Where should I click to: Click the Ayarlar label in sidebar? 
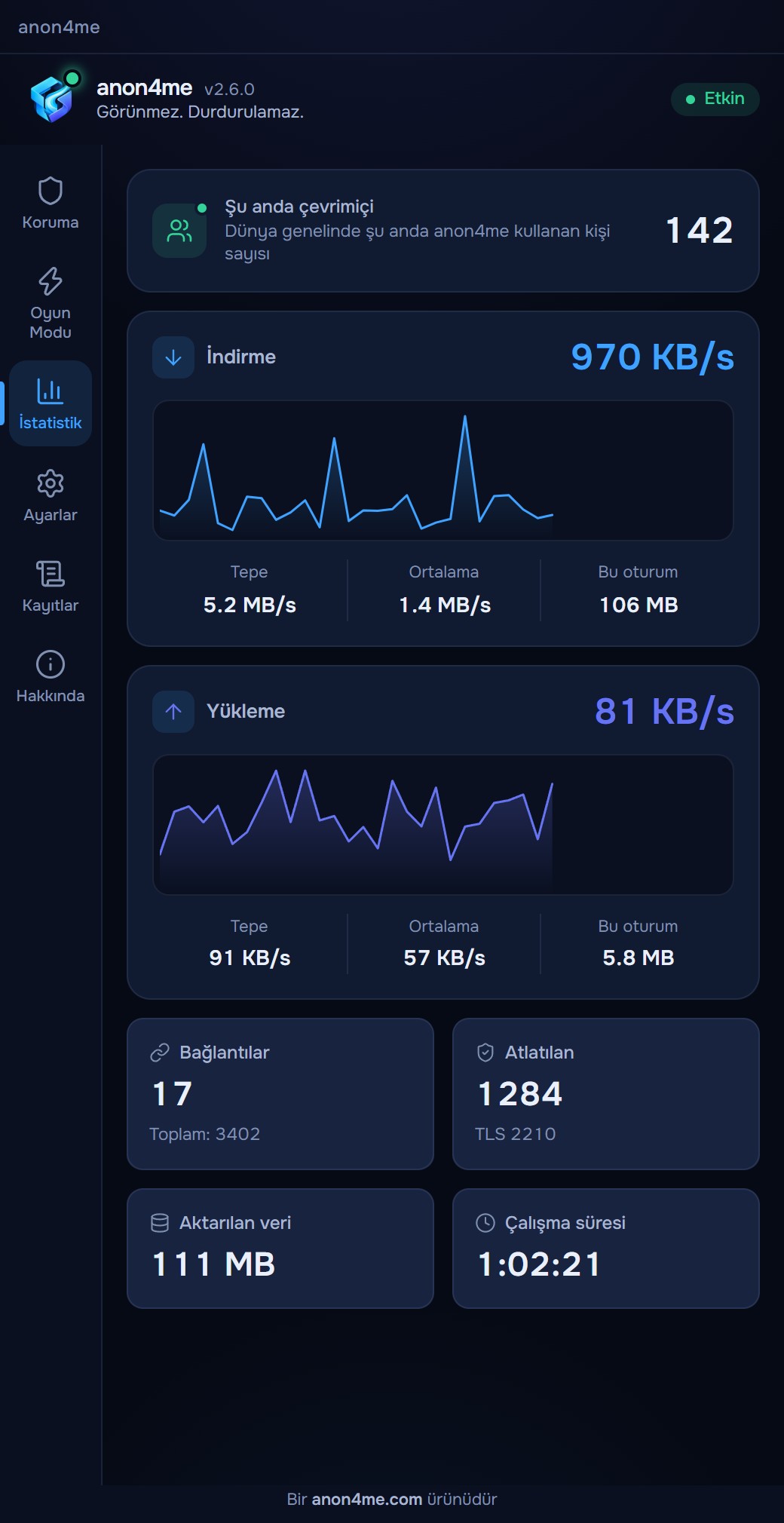[x=51, y=515]
